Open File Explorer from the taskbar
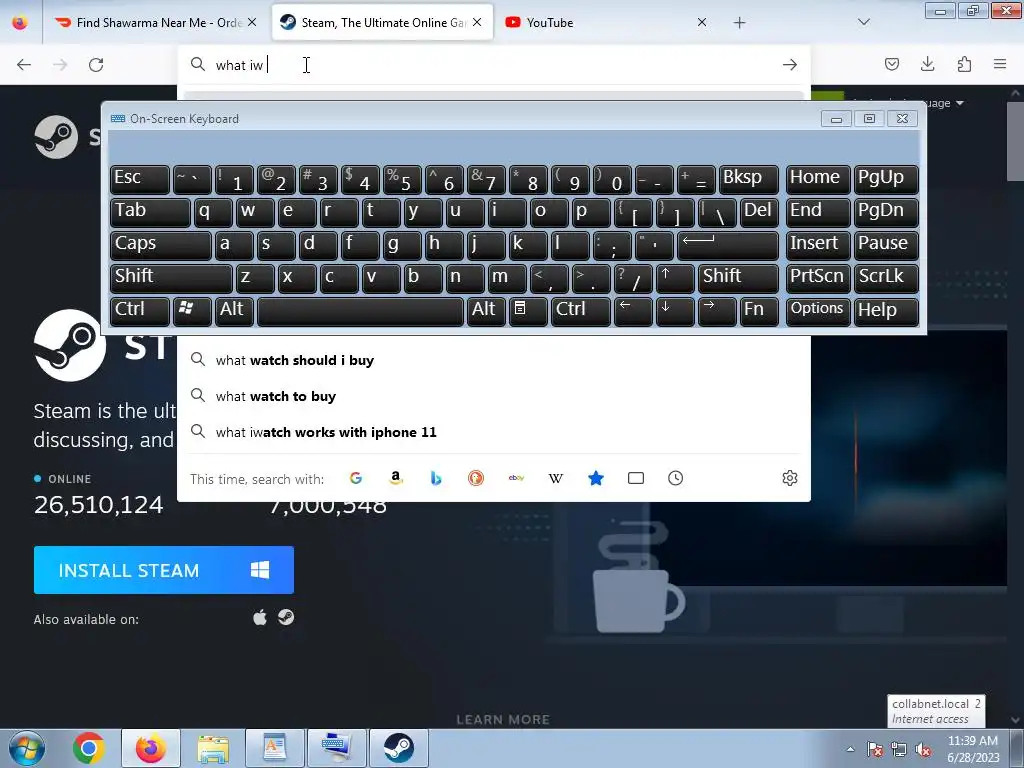The height and width of the screenshot is (768, 1024). (x=213, y=748)
